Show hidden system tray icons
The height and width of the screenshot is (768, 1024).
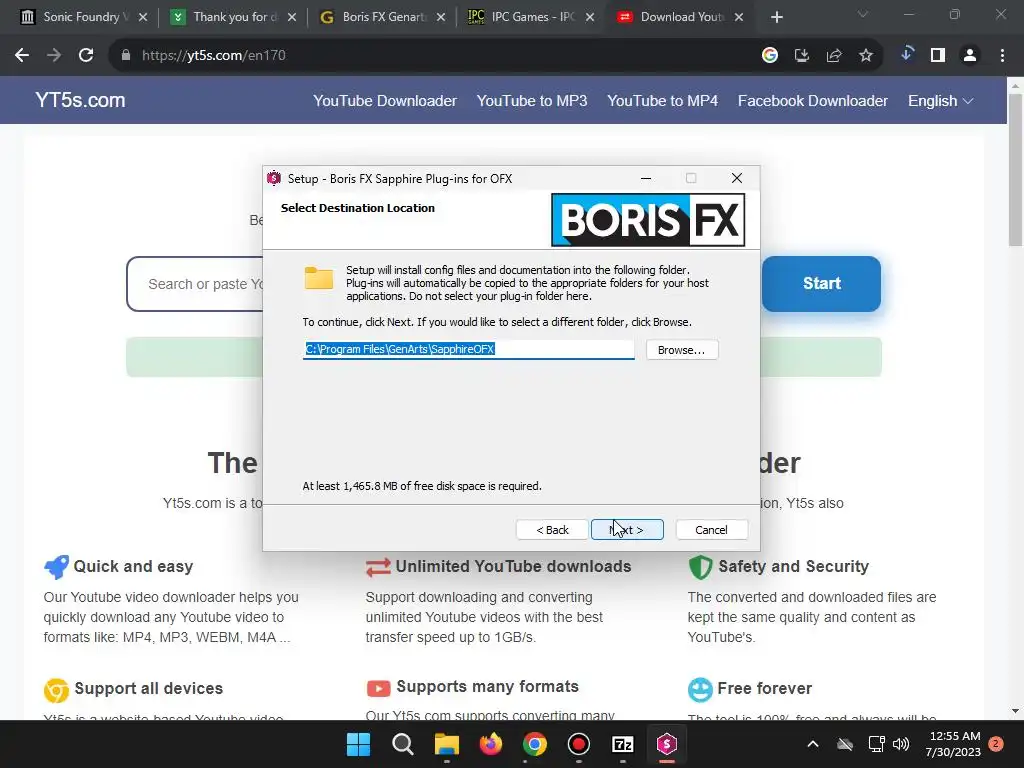[x=813, y=744]
